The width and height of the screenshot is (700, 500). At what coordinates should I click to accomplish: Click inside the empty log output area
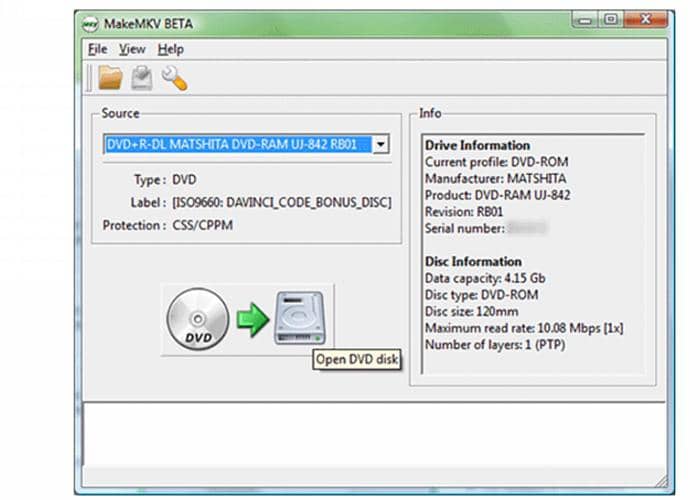coord(374,434)
